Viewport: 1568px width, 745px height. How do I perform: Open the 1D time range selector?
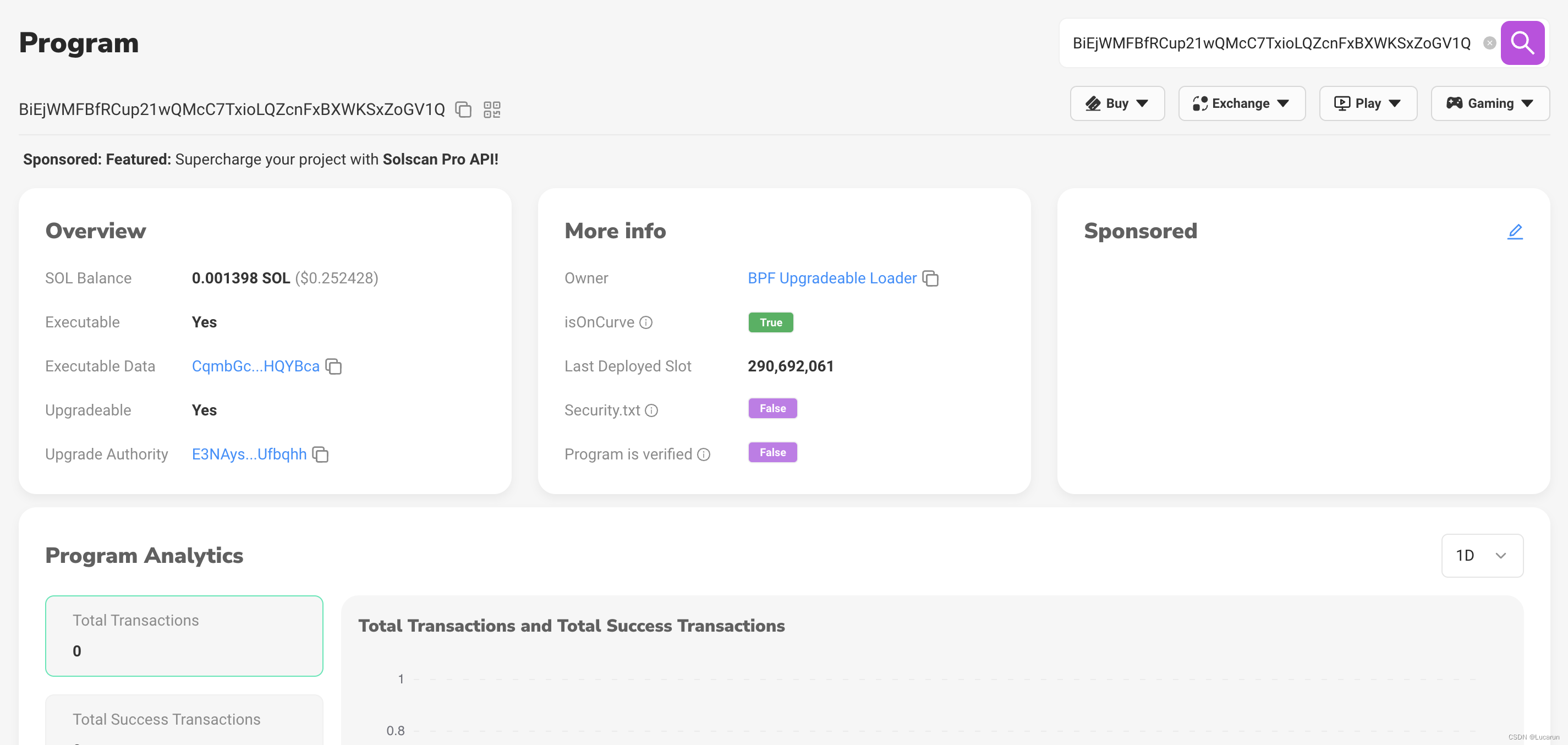coord(1482,555)
